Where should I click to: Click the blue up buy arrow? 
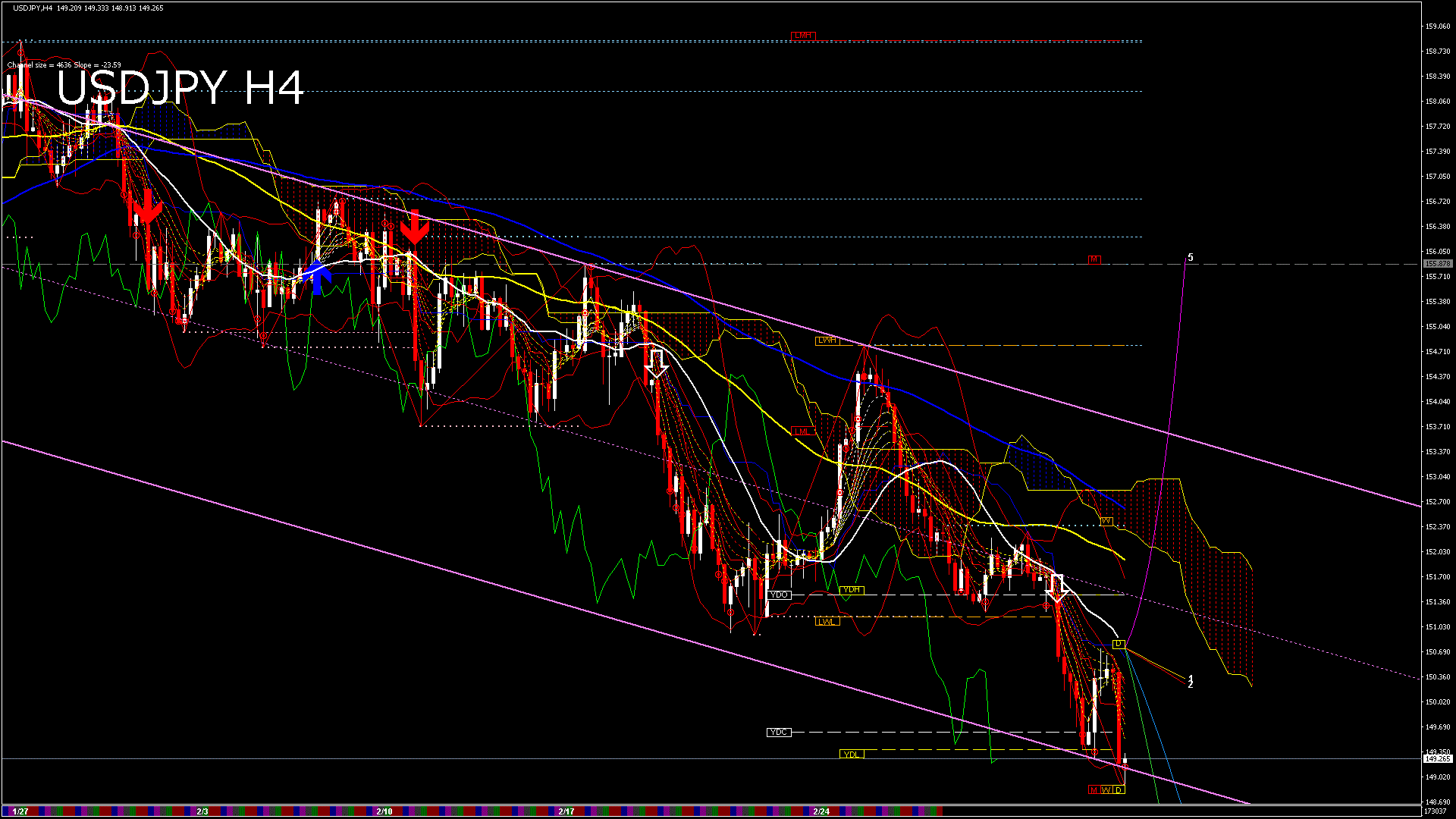[x=318, y=277]
